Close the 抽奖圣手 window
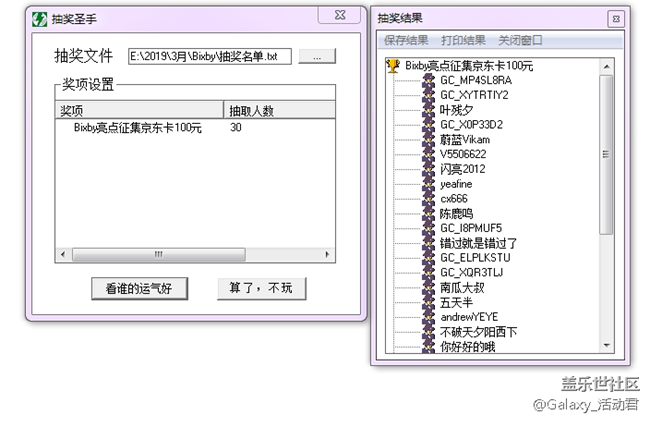This screenshot has height=427, width=650. coord(340,15)
